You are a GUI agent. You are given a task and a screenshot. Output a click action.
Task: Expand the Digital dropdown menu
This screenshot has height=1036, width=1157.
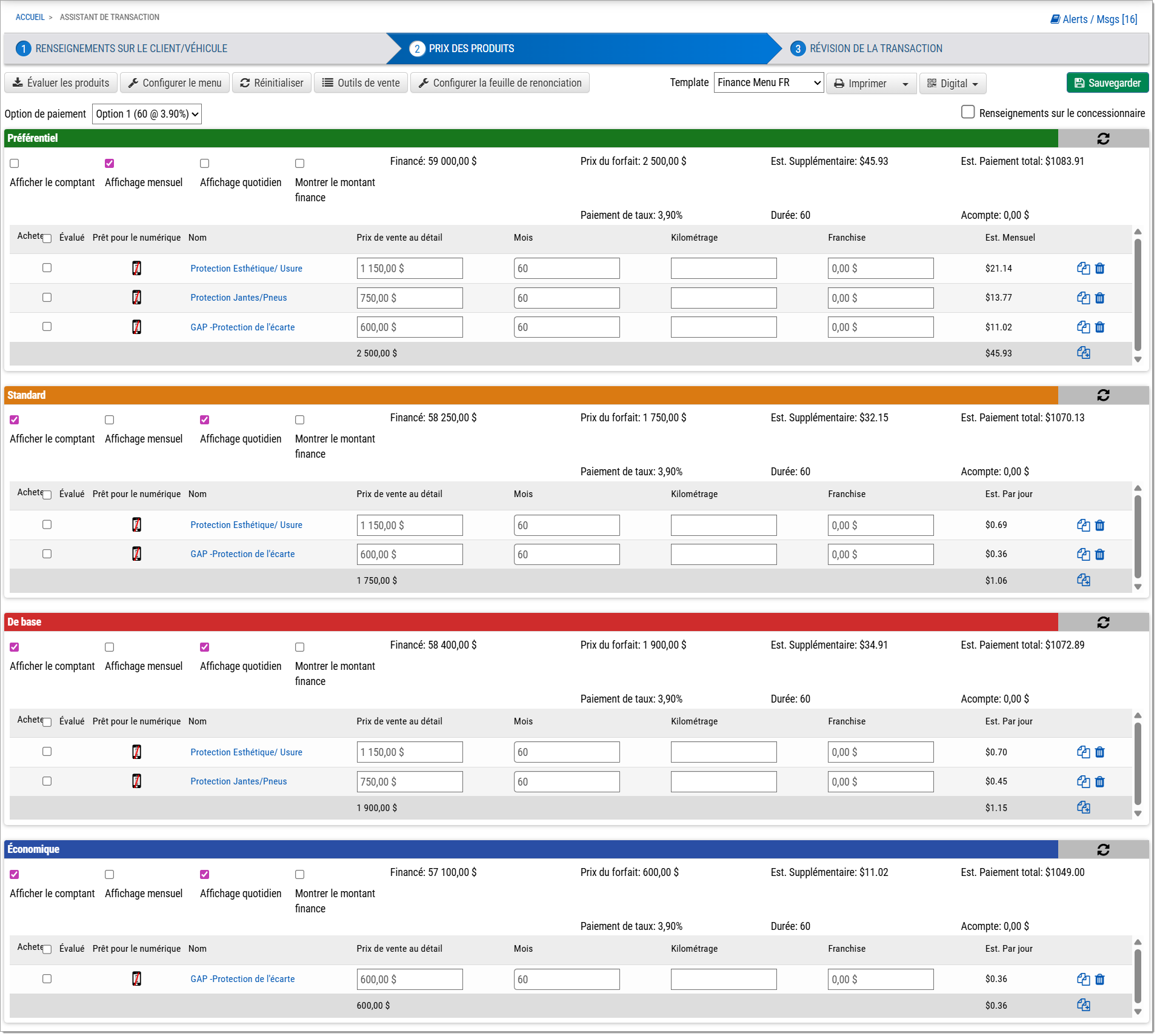[952, 84]
